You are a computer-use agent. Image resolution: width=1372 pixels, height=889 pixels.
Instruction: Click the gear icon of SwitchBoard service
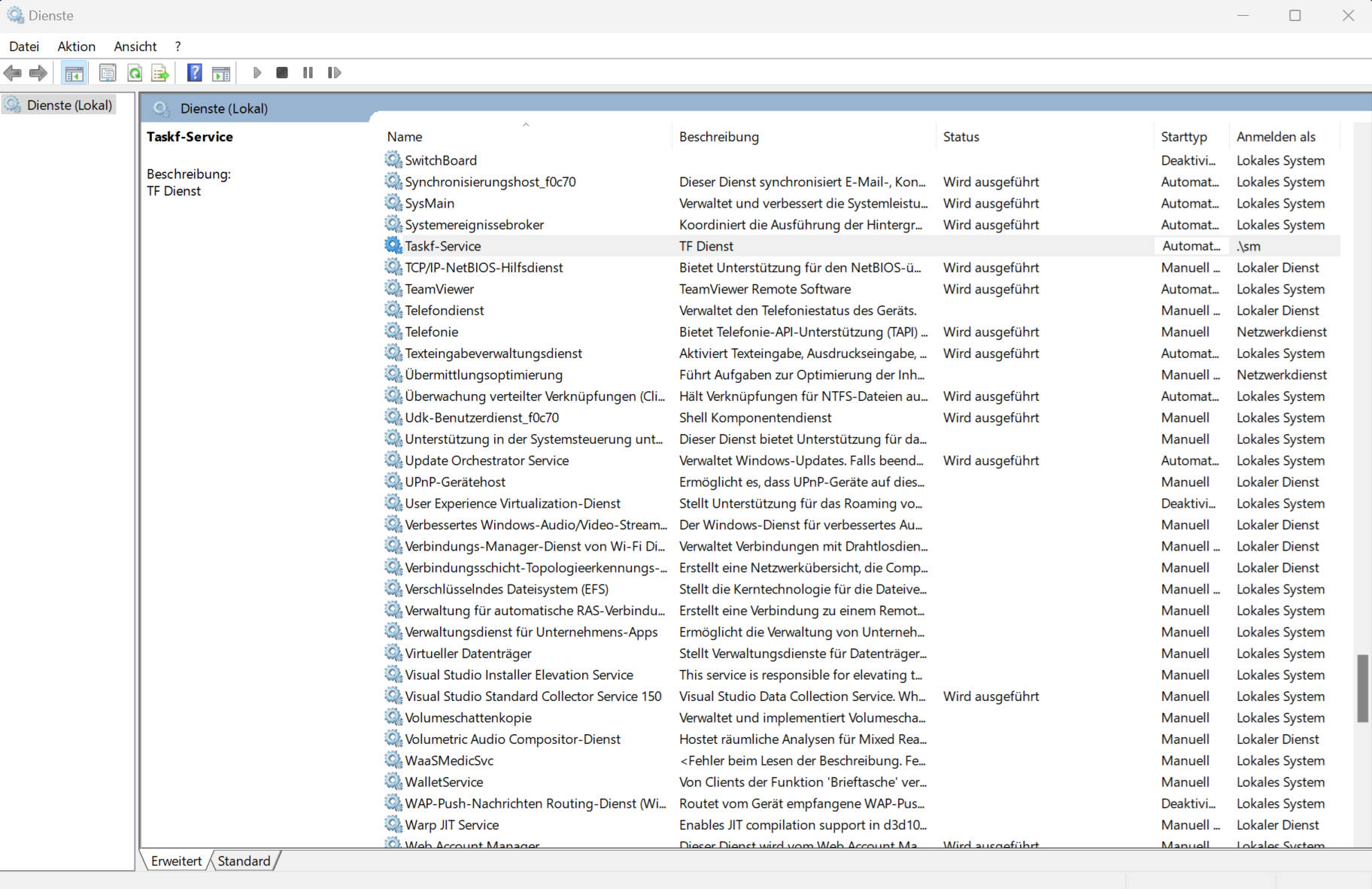pos(393,160)
